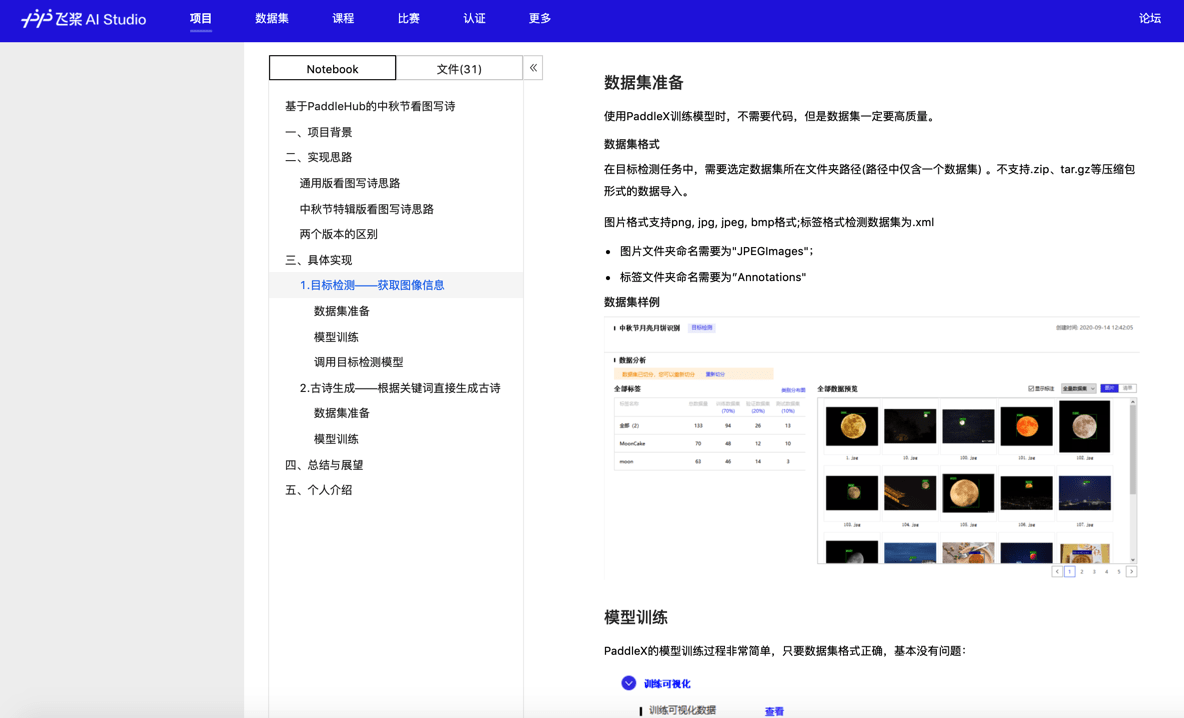Image resolution: width=1184 pixels, height=718 pixels.
Task: Toggle the 显示标注 checkbox in sample image
Action: (x=1031, y=389)
